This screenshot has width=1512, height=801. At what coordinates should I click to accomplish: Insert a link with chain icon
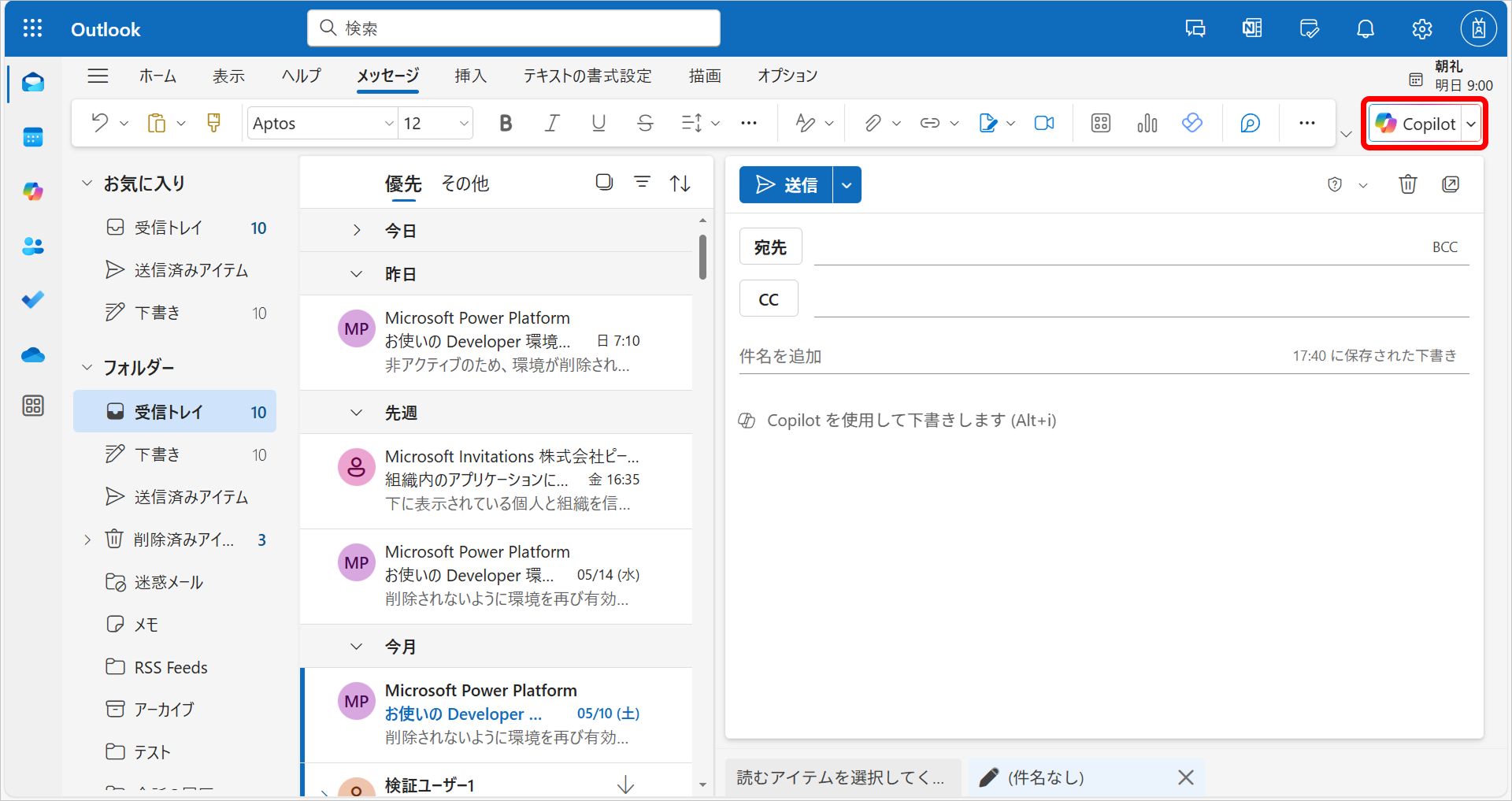[930, 123]
